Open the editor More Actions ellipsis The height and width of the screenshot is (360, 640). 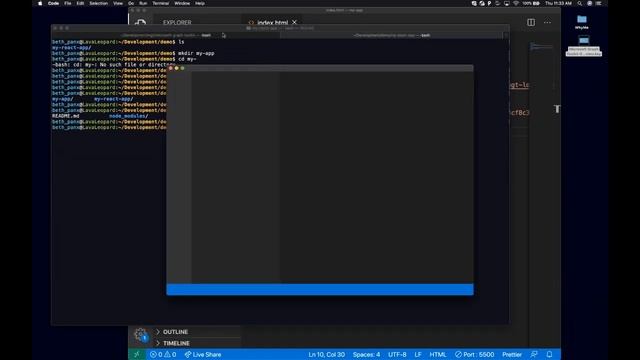(x=547, y=22)
